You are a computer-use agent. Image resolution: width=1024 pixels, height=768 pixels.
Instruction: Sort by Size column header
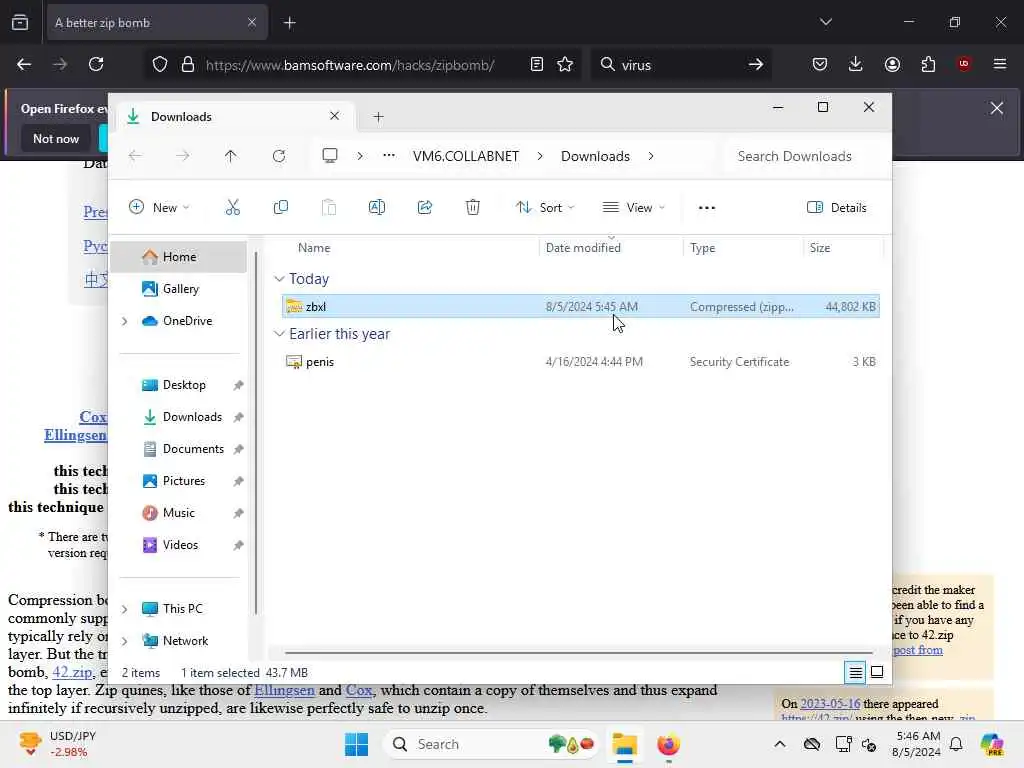820,248
